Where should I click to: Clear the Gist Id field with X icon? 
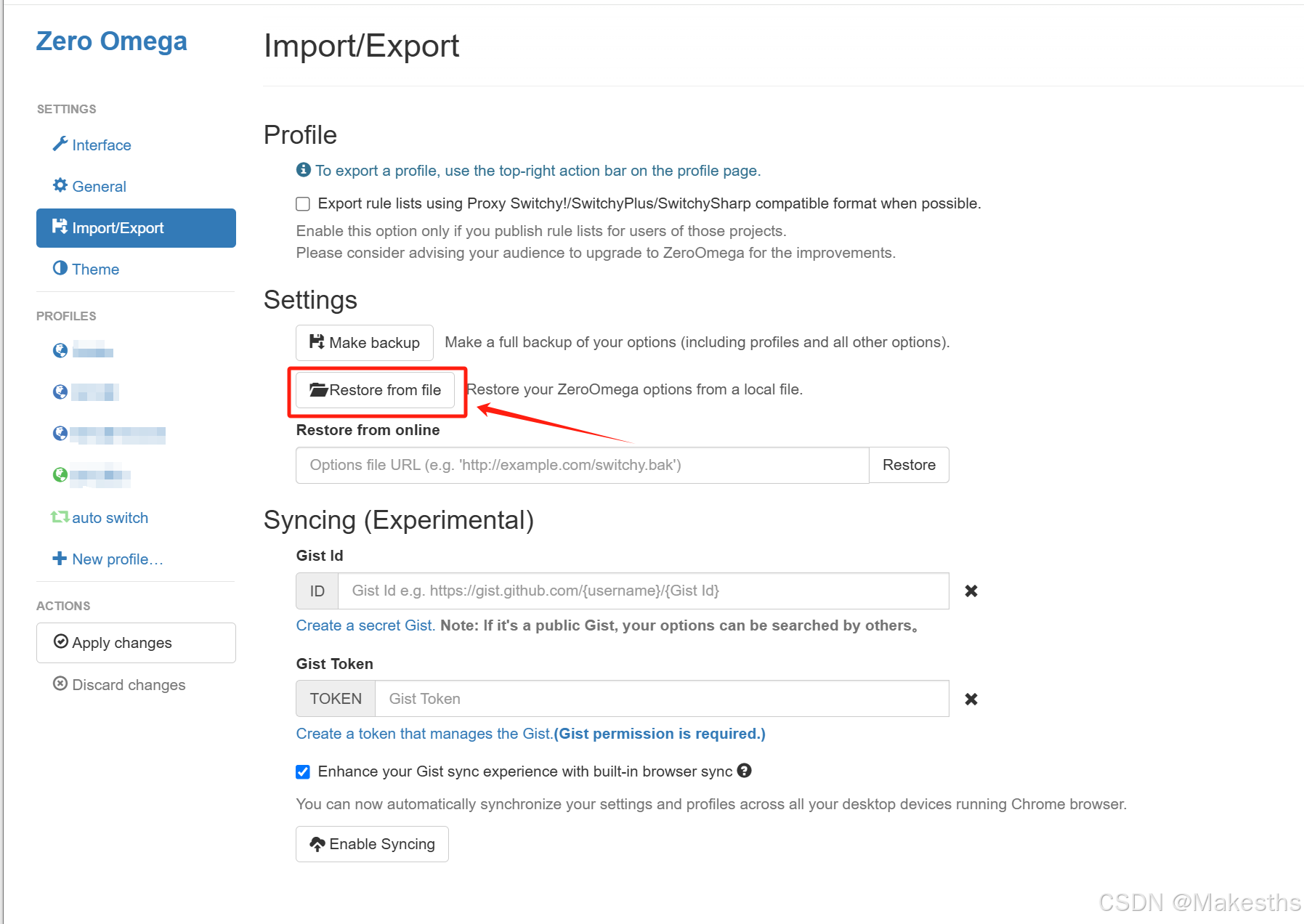971,591
